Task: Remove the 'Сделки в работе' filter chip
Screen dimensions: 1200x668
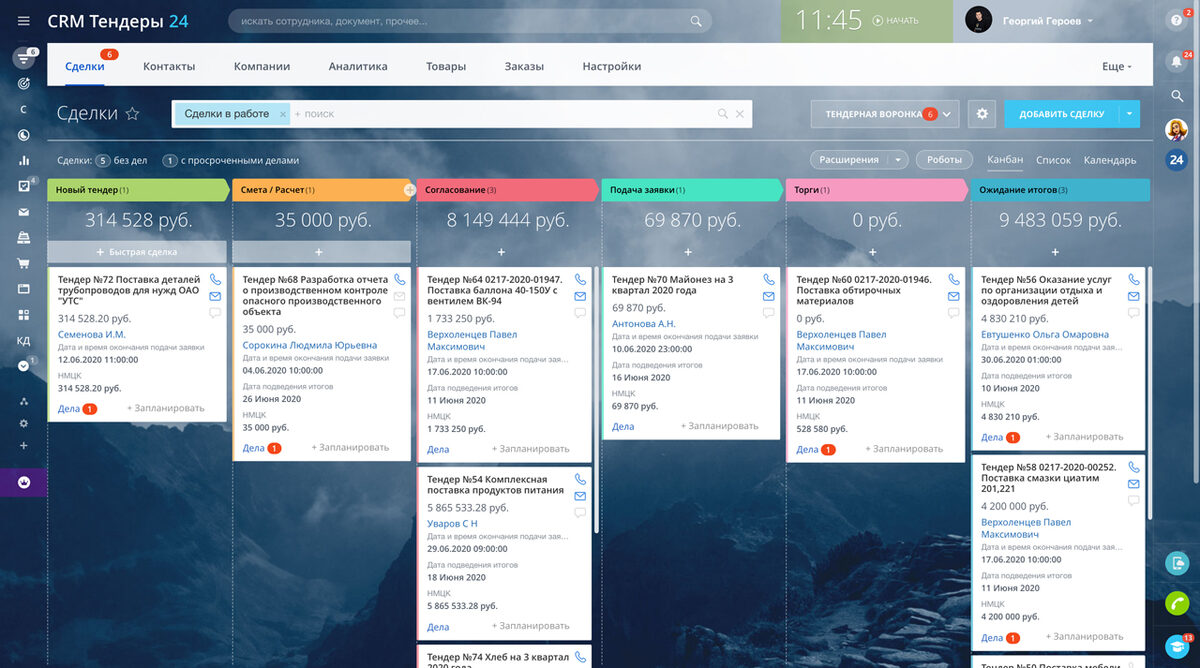Action: pyautogui.click(x=283, y=114)
